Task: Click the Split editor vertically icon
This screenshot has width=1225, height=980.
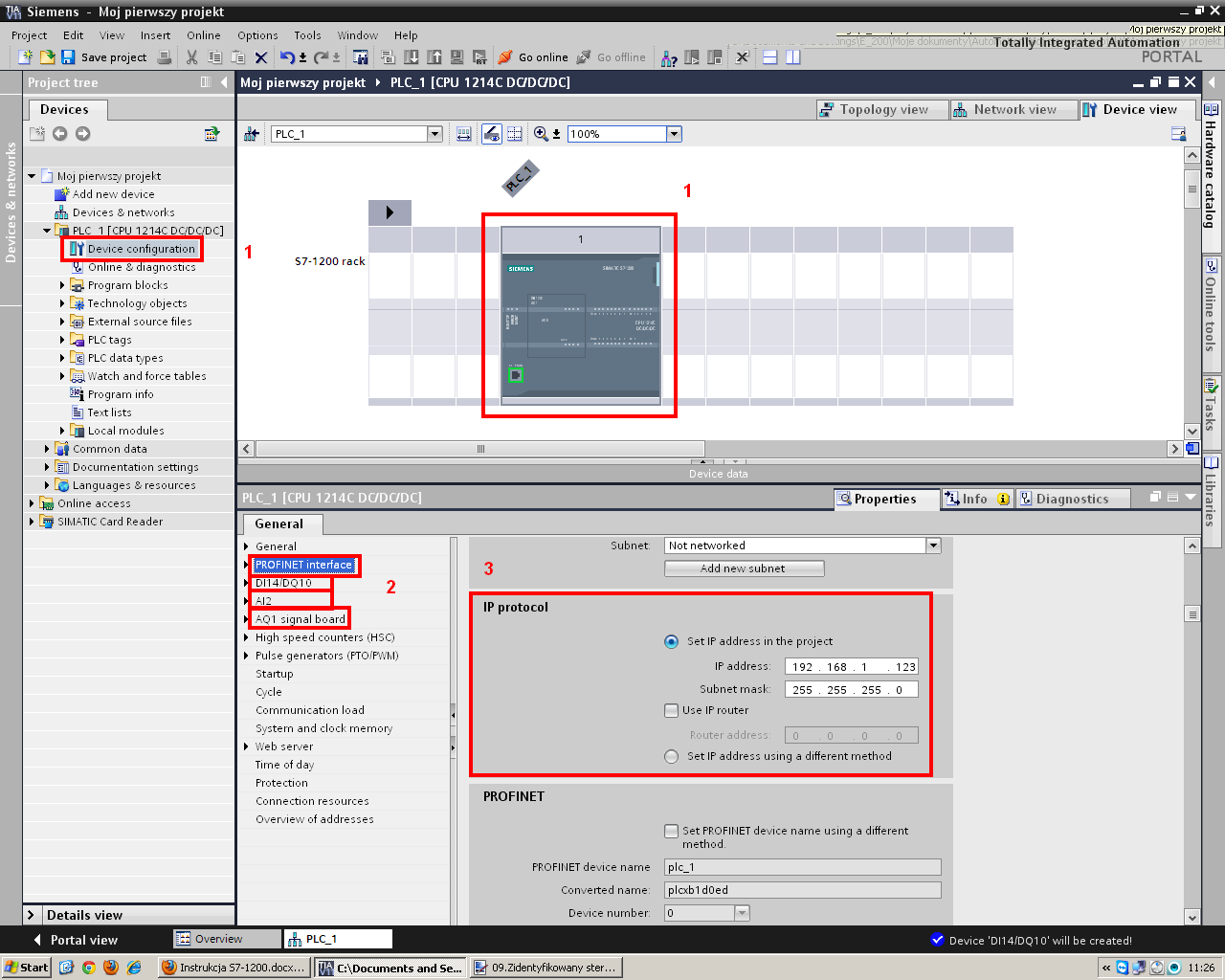Action: pos(793,57)
